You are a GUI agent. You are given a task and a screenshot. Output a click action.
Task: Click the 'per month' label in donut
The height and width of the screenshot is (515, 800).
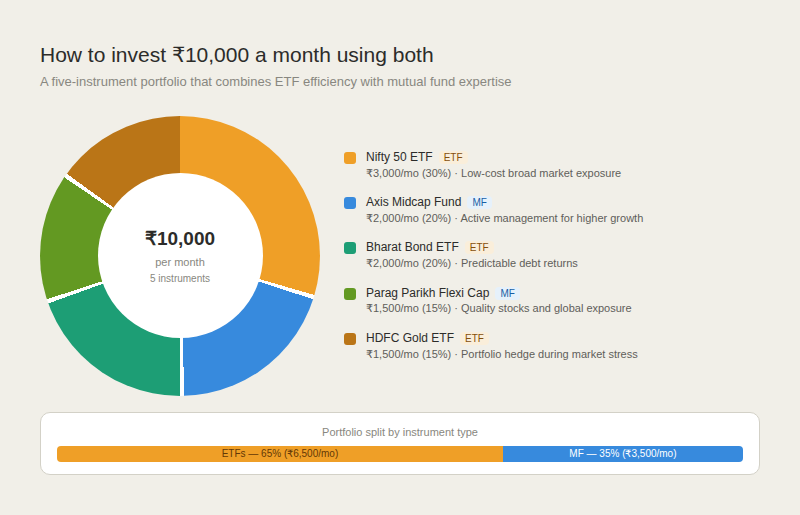[x=180, y=262]
